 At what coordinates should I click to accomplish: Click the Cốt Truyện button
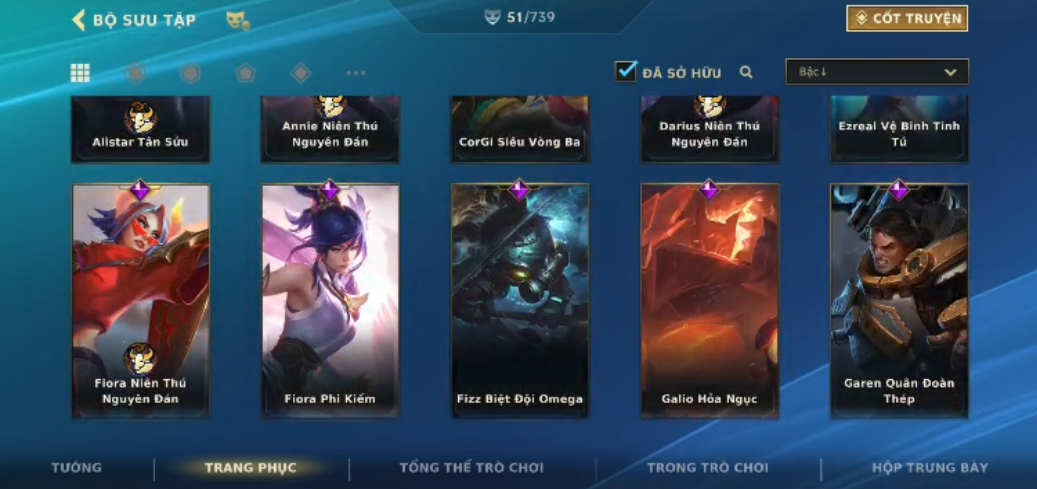coord(907,19)
